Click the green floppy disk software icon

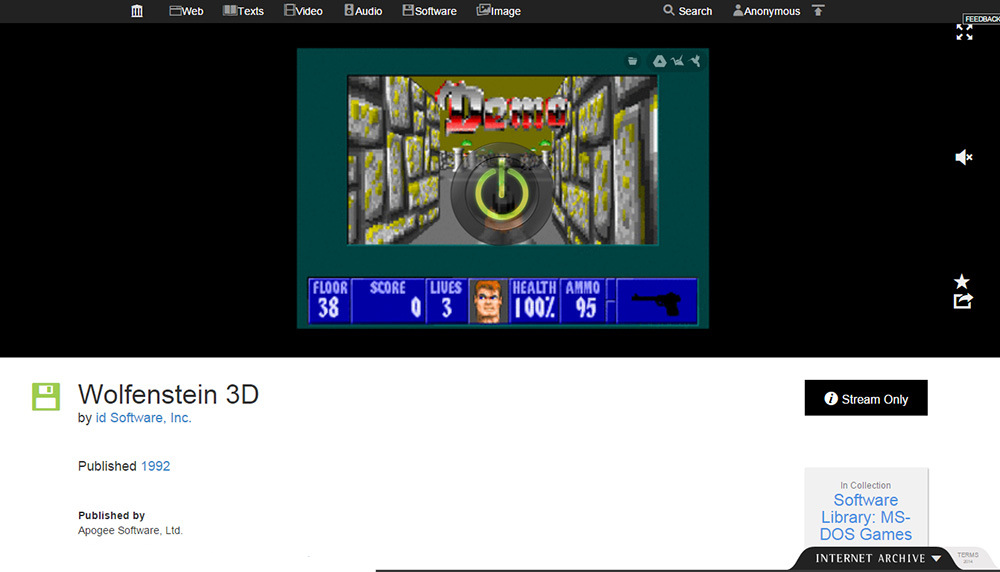(46, 397)
